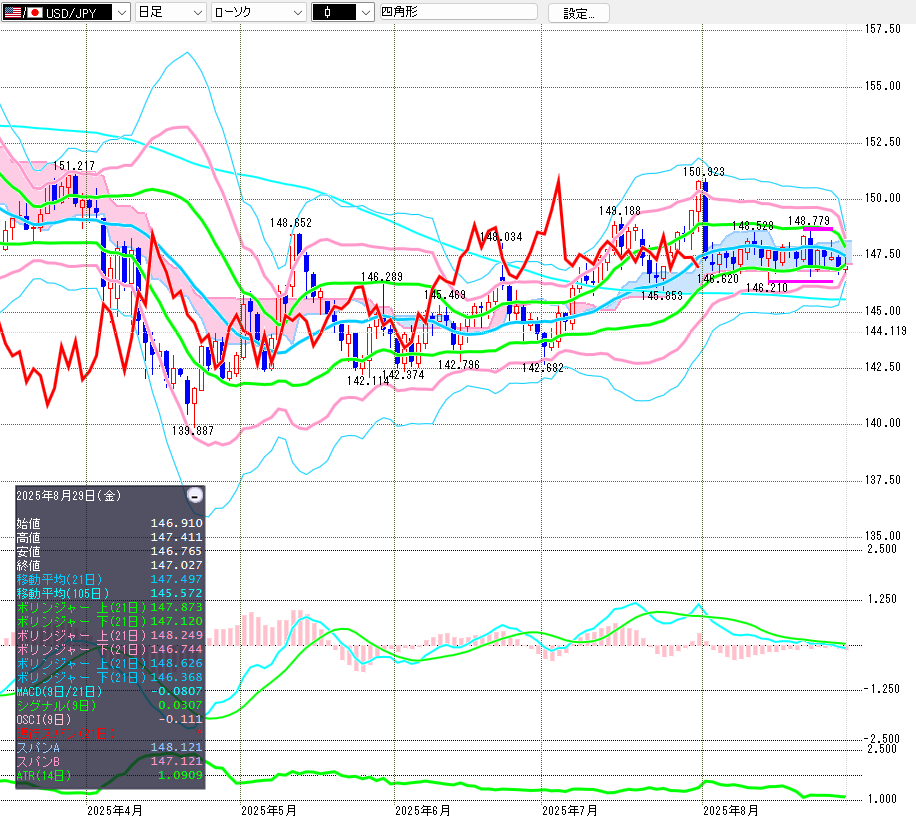This screenshot has height=820, width=916.
Task: Select the 遅行スパン(21日) row
Action: (110, 734)
